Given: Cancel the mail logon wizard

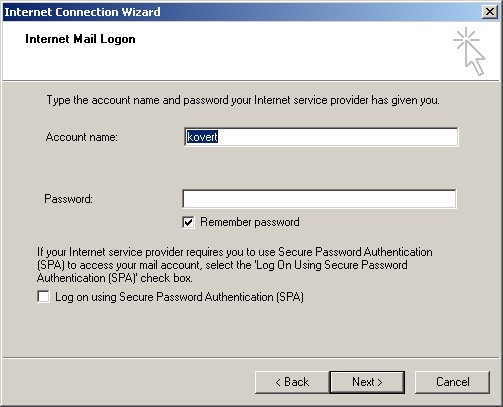Looking at the screenshot, I should 452,382.
